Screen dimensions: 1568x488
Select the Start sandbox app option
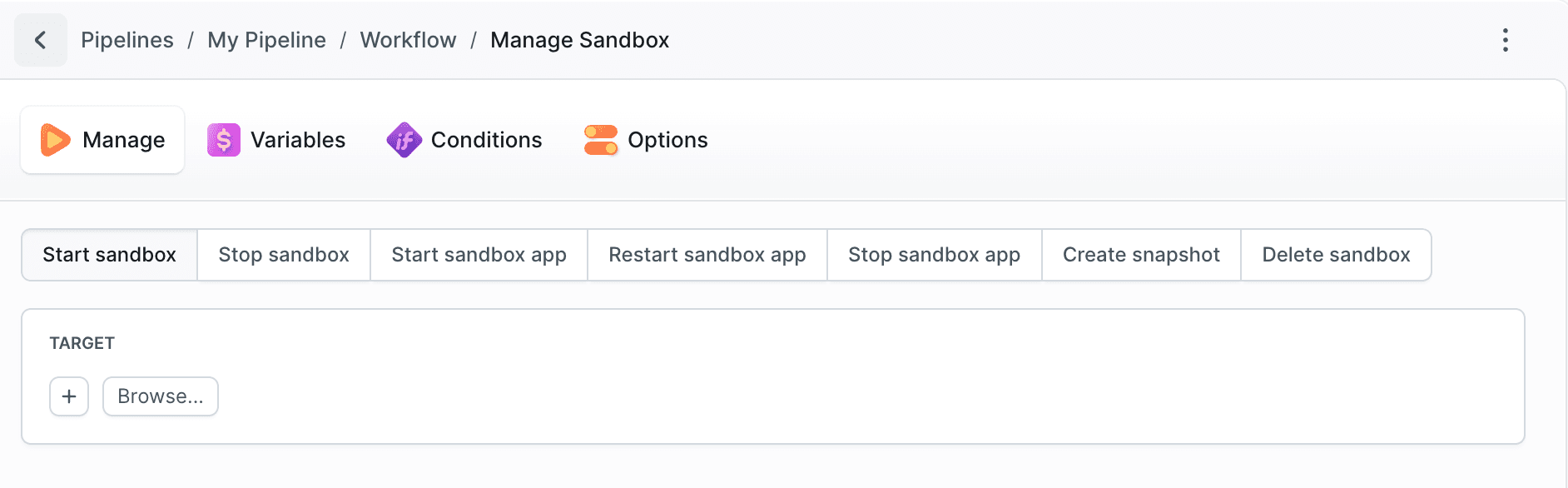tap(479, 255)
